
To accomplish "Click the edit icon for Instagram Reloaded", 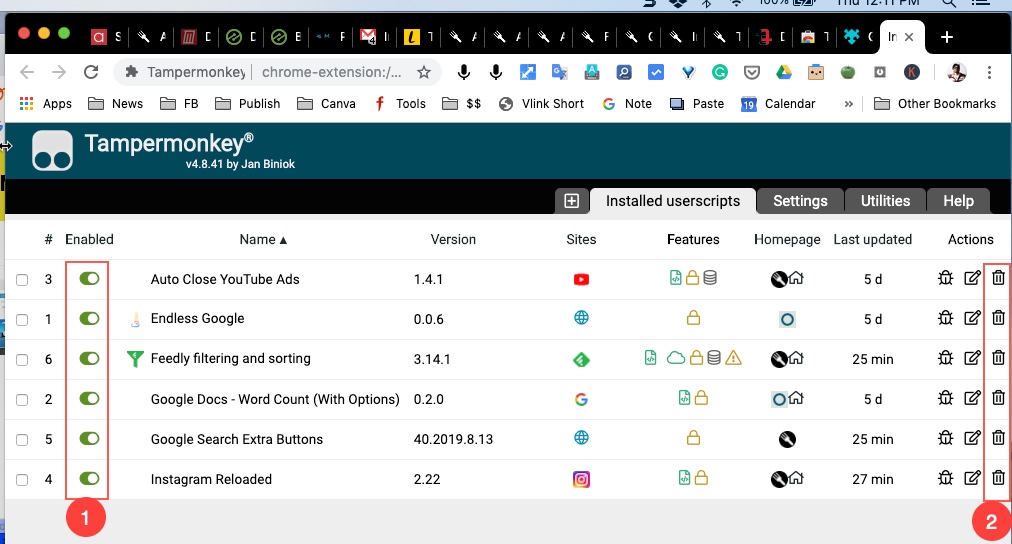I will click(972, 478).
